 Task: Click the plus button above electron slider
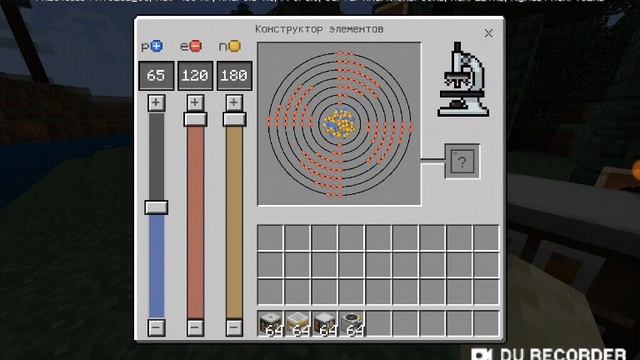(195, 102)
